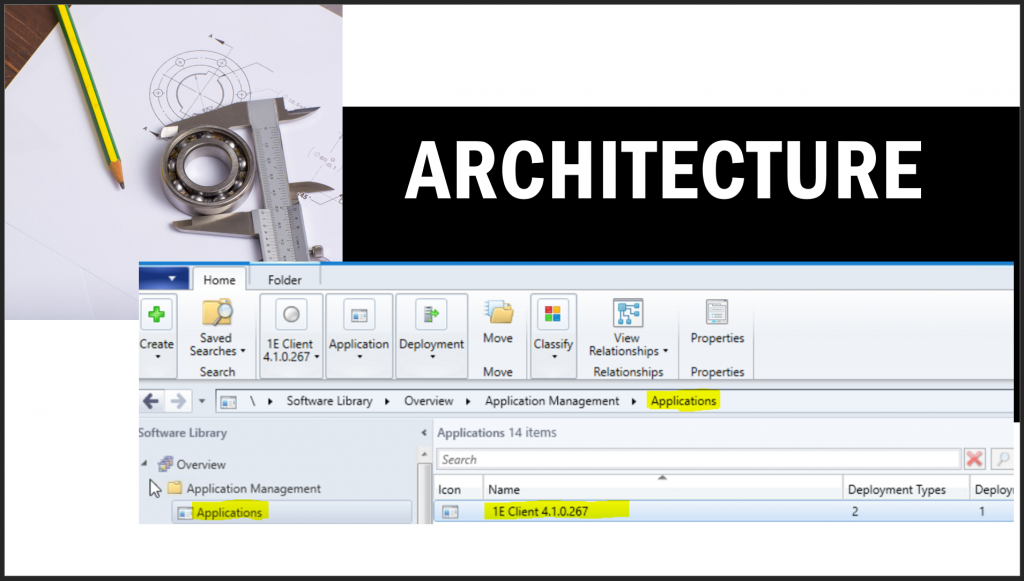1024x581 pixels.
Task: Collapse the Overview tree node
Action: (x=144, y=464)
